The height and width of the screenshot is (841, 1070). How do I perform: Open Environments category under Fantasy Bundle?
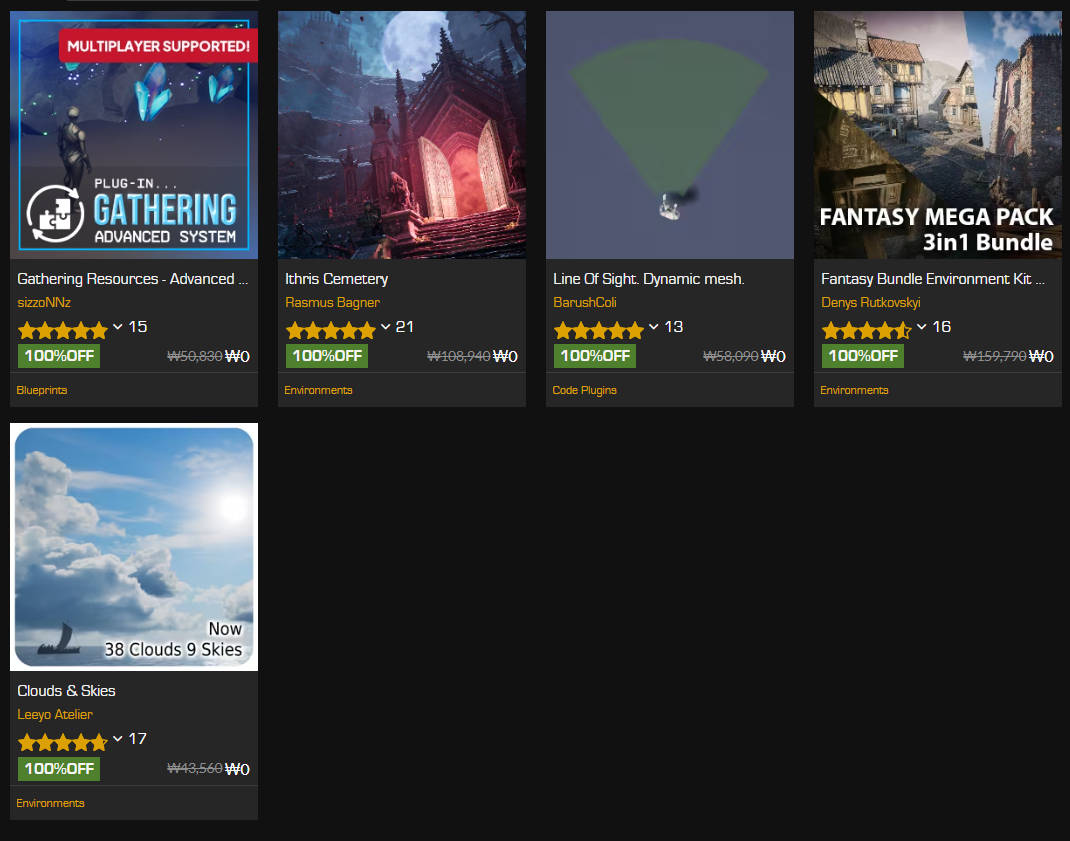point(854,390)
